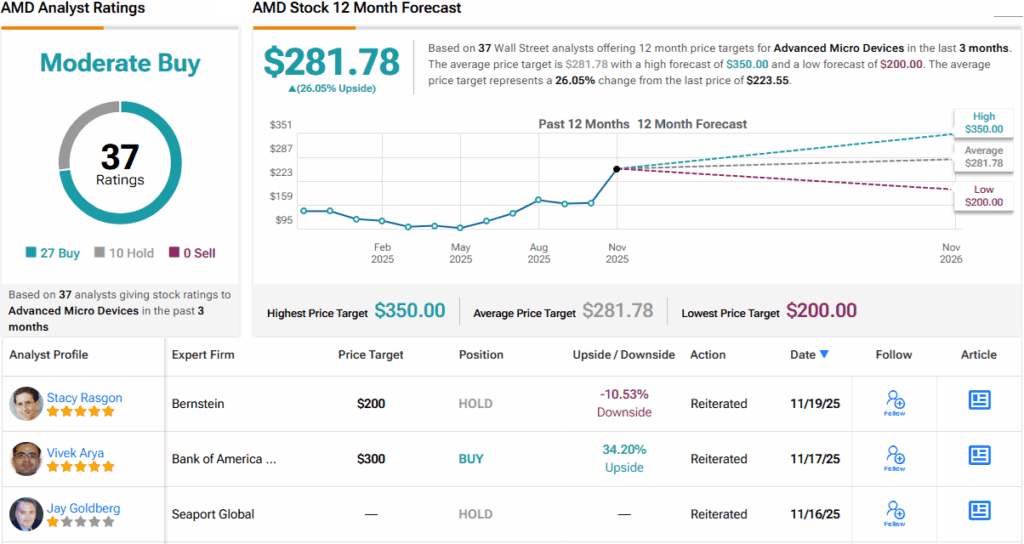
Task: Click the Analyst Profile column header
Action: [x=48, y=355]
